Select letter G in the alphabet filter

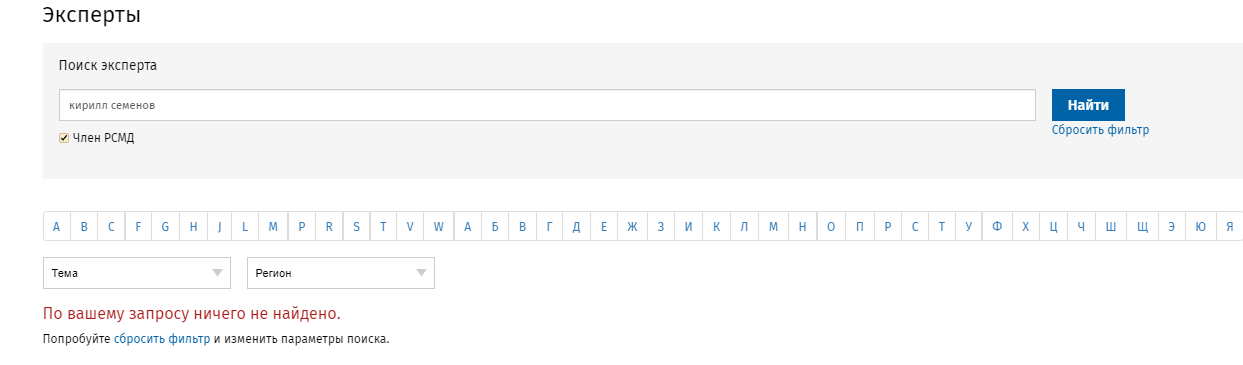[165, 227]
